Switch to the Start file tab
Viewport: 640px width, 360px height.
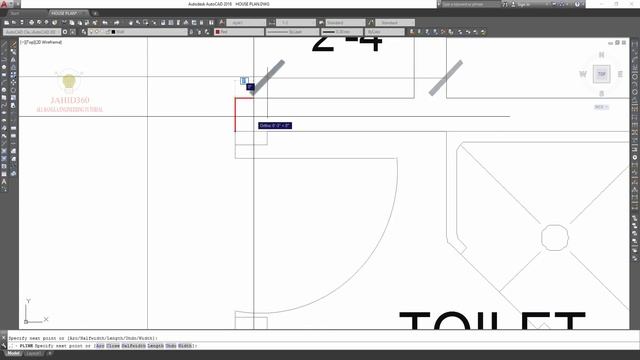(15, 13)
